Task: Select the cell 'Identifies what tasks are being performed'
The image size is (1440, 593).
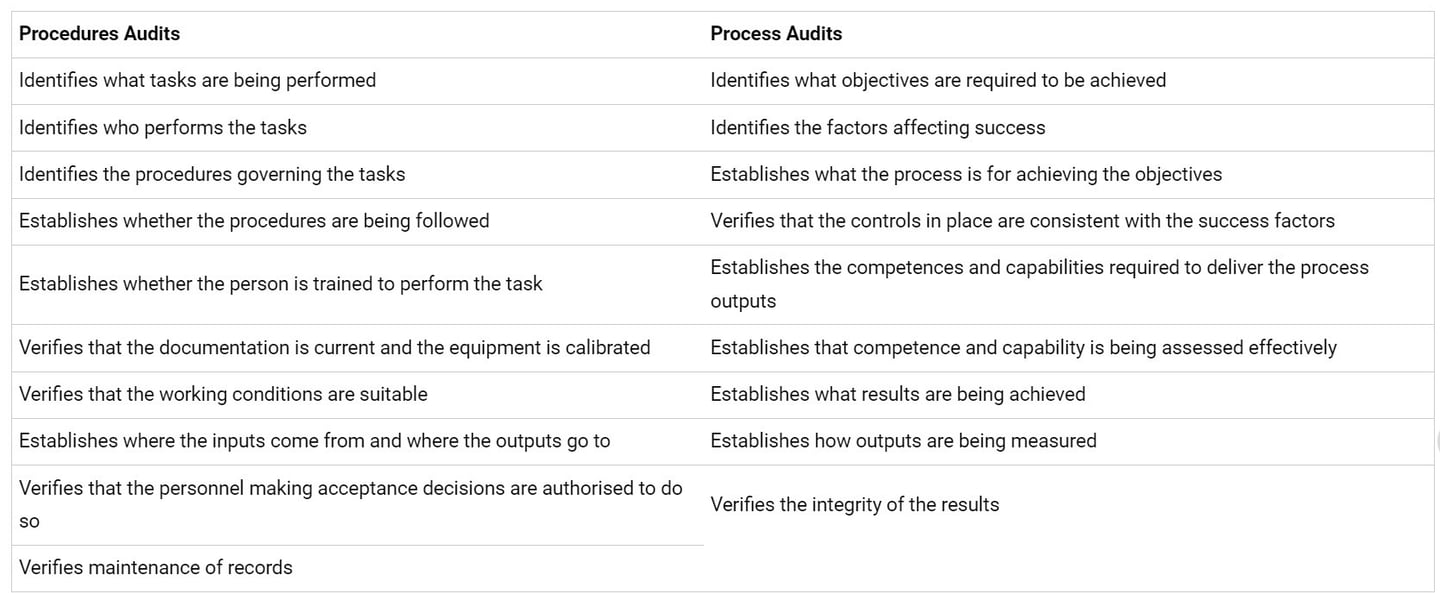Action: pyautogui.click(x=357, y=81)
